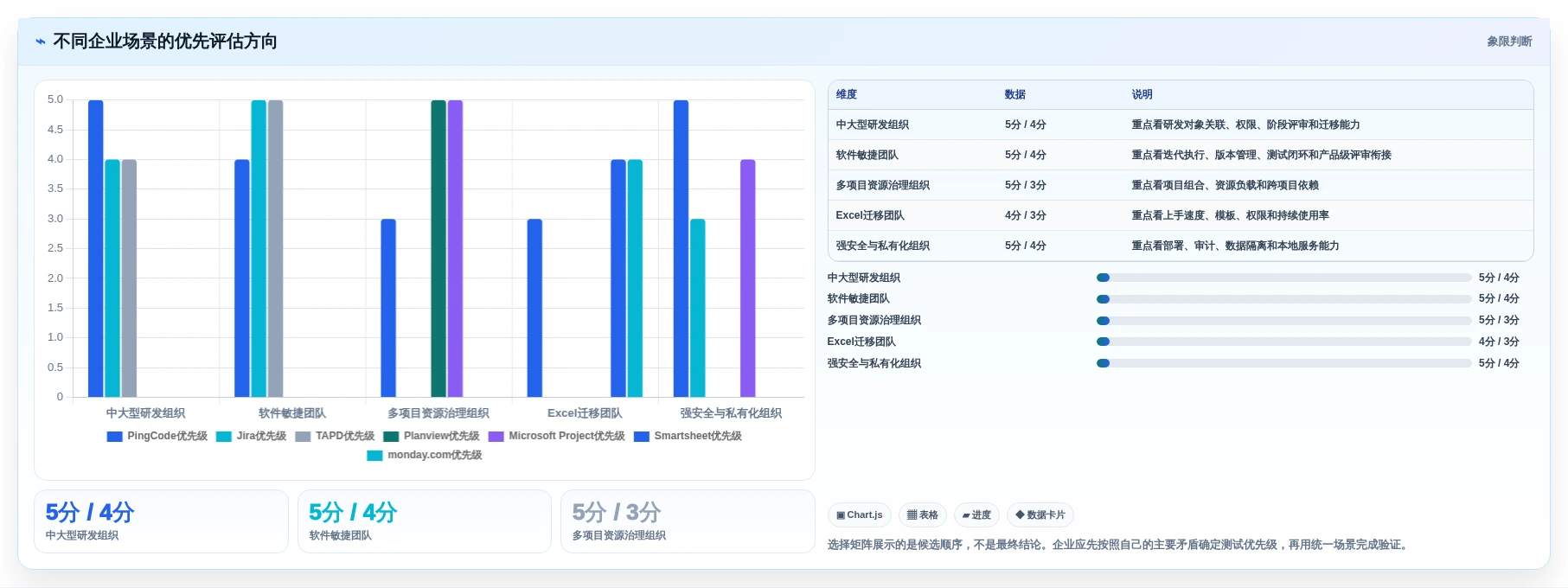The image size is (1568, 588).
Task: Click description 重点看上手速度、模板、权限和持续使用率
Action: (1230, 216)
